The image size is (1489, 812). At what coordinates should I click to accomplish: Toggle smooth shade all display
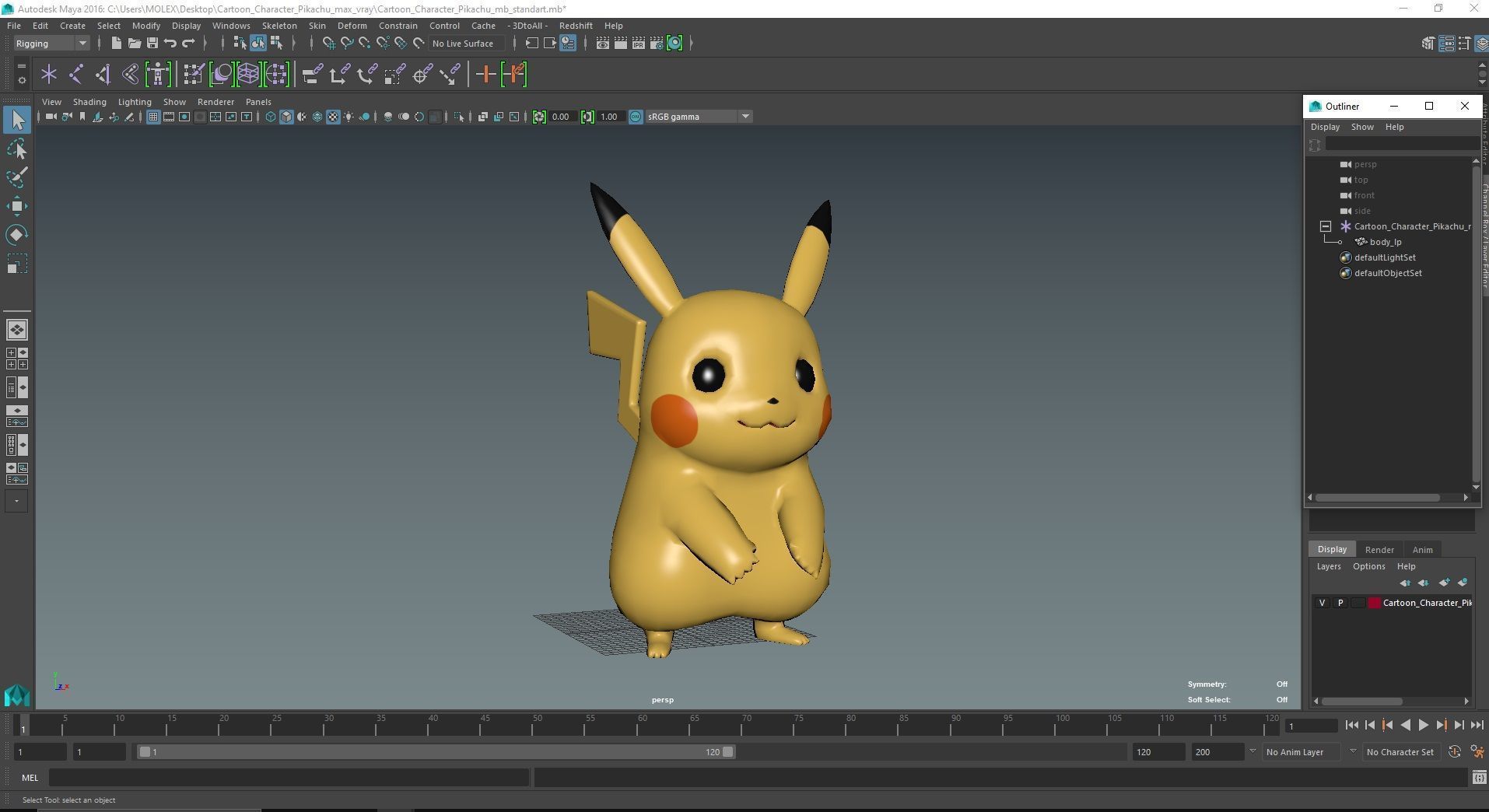(286, 117)
